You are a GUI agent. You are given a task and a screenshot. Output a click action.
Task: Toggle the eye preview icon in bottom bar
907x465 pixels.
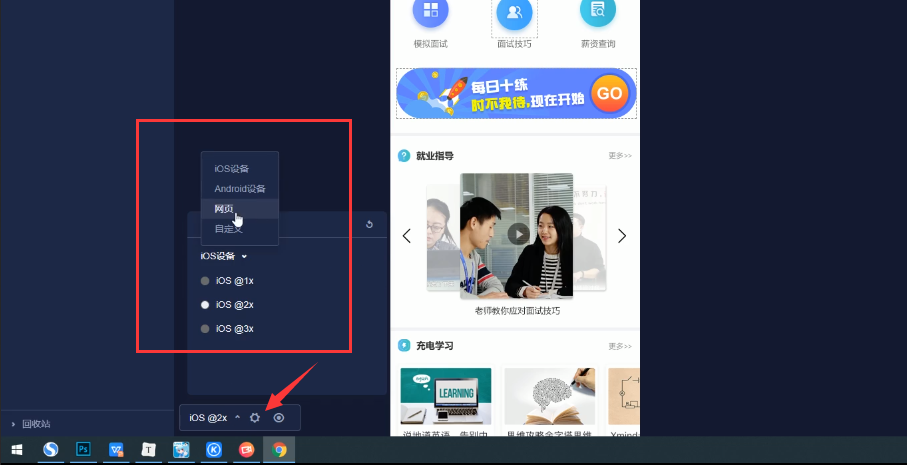279,418
